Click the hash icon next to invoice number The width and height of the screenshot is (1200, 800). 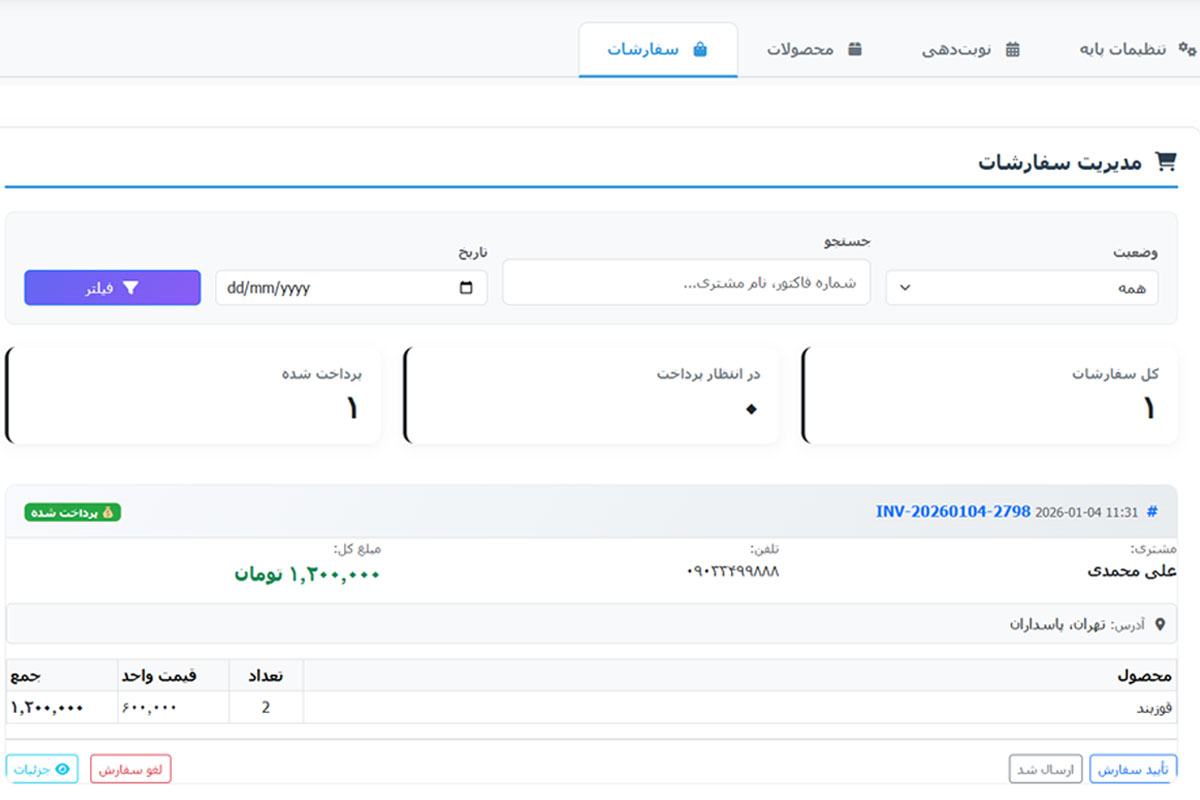[1151, 512]
